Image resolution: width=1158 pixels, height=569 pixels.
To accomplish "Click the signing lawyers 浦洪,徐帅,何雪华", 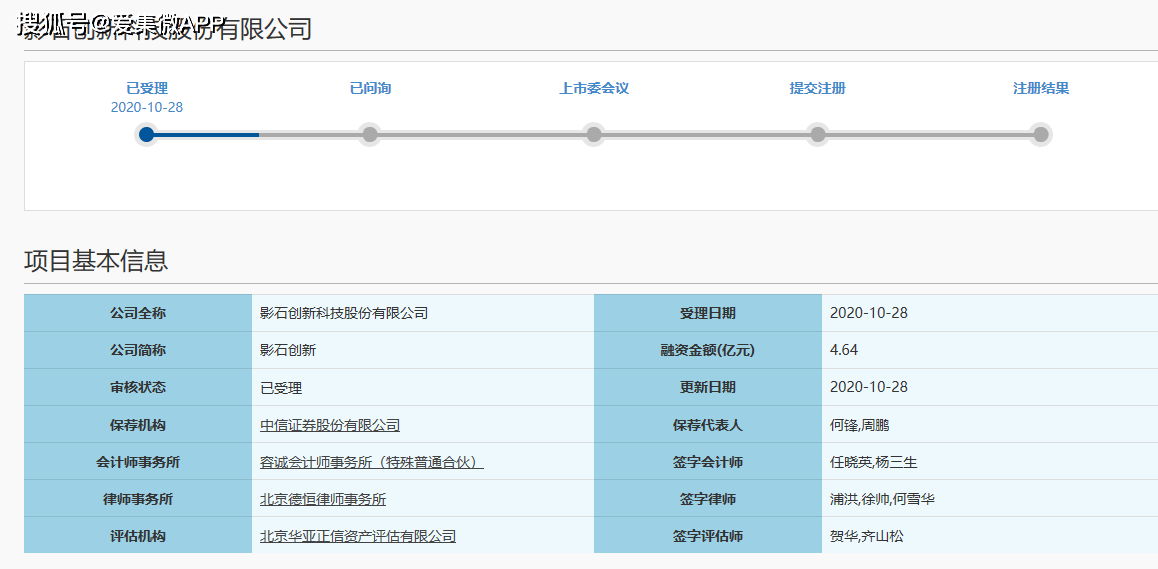I will 883,500.
